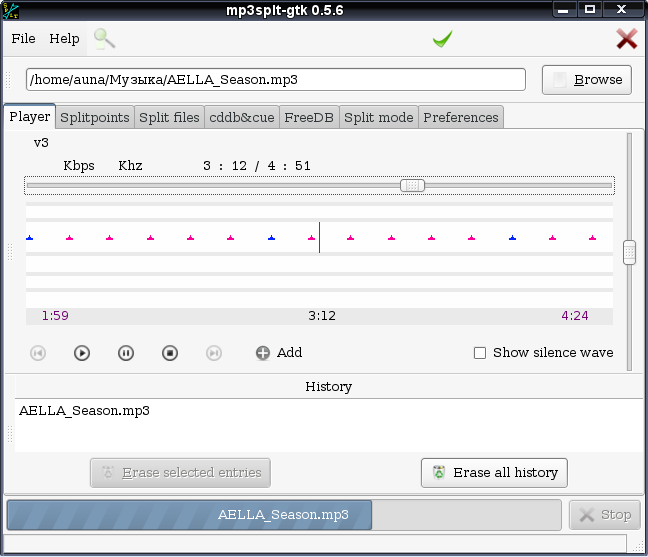Click the Play button in player controls

point(82,353)
